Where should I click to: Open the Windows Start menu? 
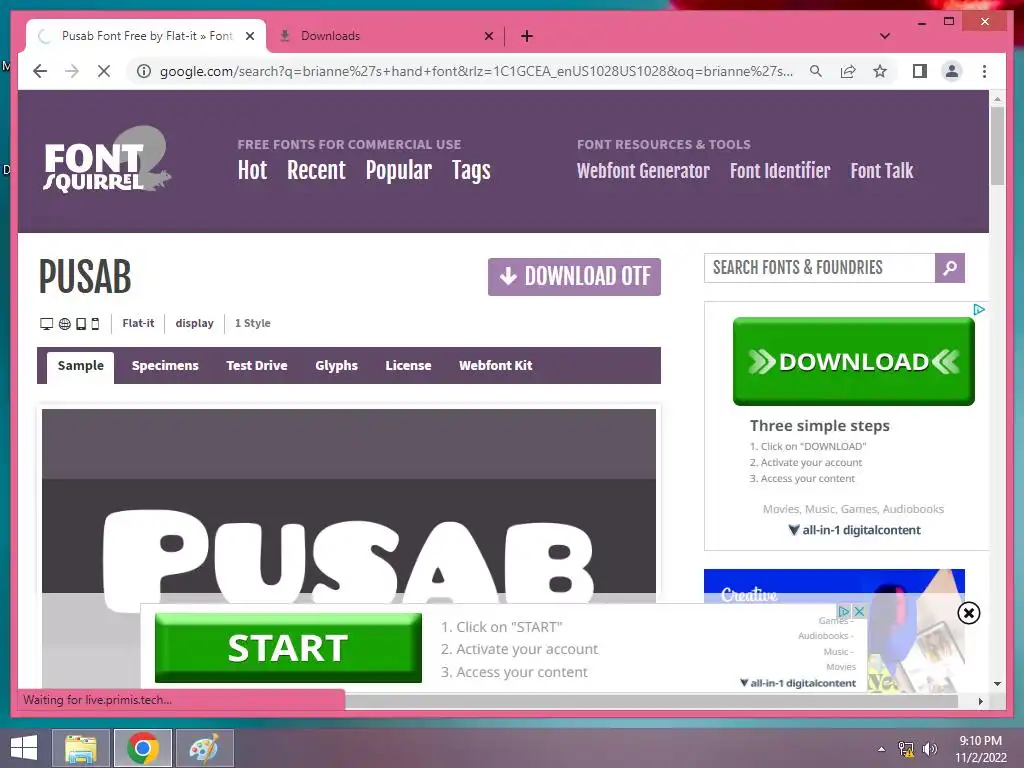(x=24, y=748)
